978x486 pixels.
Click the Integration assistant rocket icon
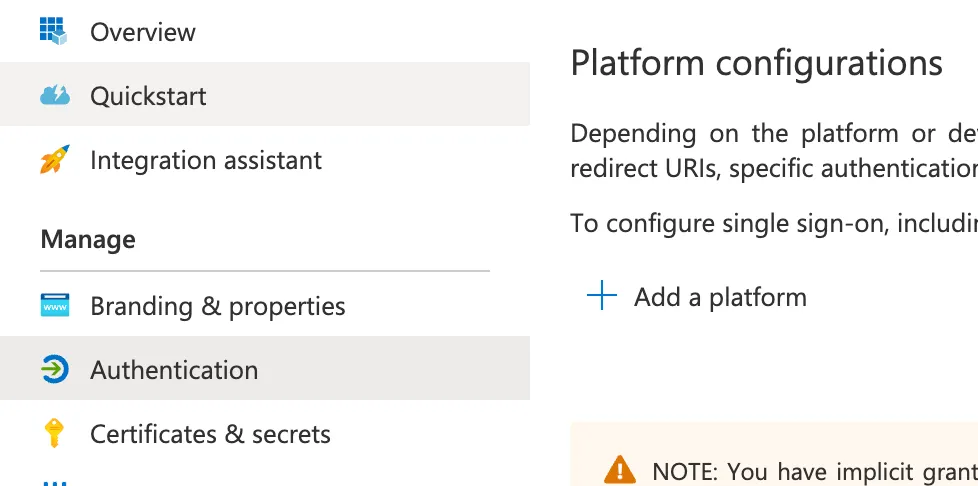coord(55,159)
